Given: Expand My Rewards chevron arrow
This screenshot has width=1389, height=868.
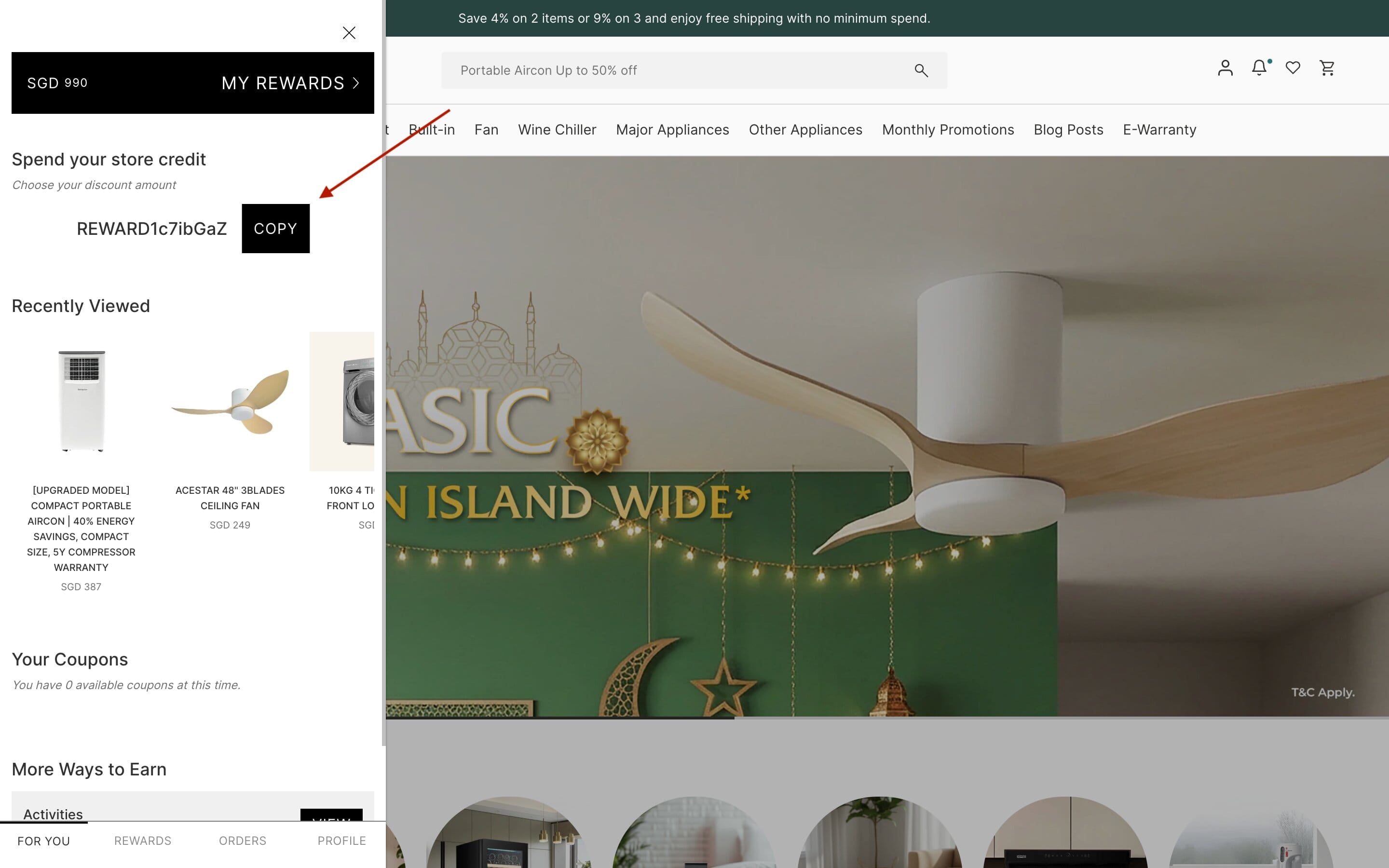Looking at the screenshot, I should 356,83.
